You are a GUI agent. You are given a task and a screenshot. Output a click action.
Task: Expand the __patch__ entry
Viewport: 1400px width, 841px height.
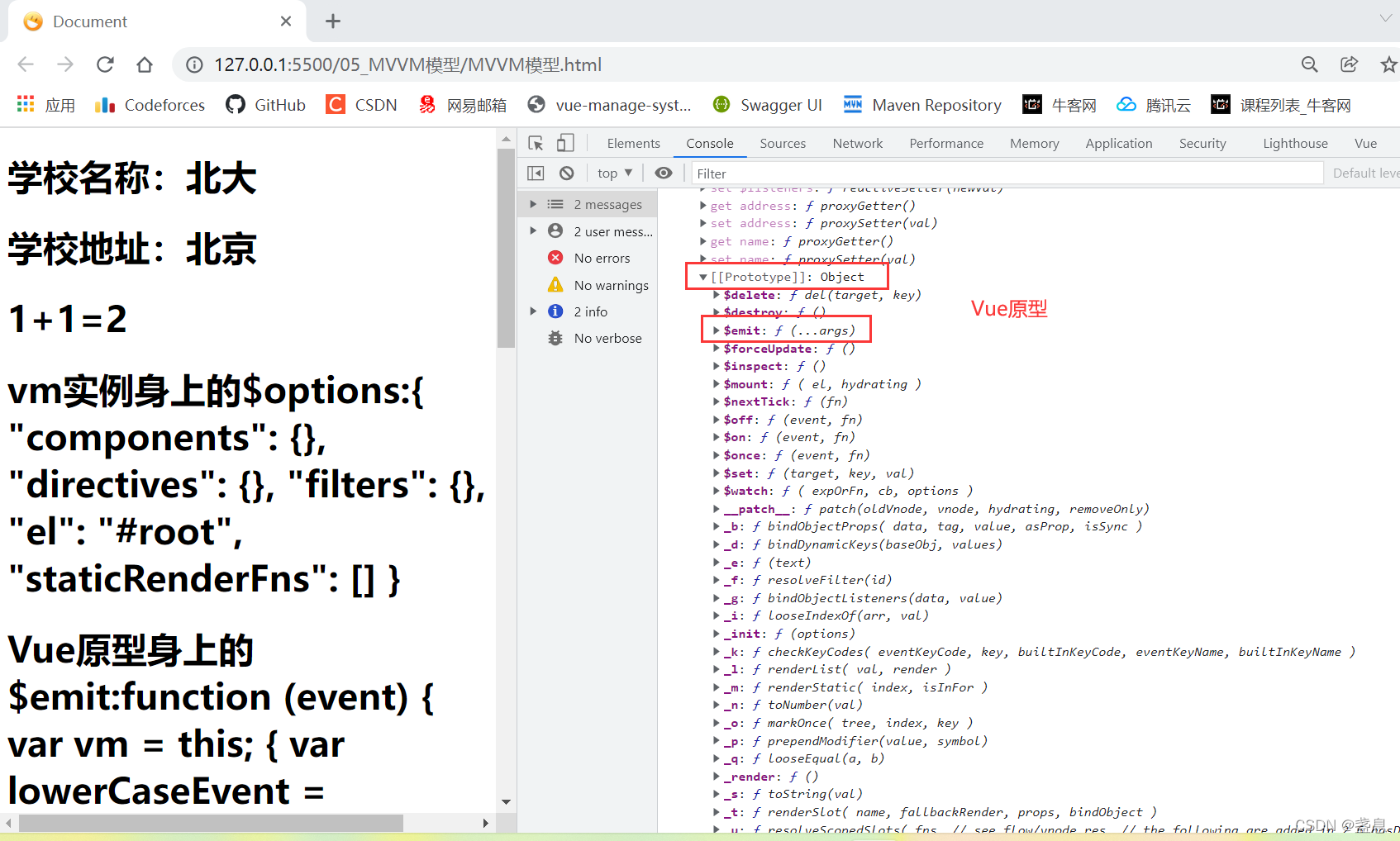pyautogui.click(x=717, y=509)
